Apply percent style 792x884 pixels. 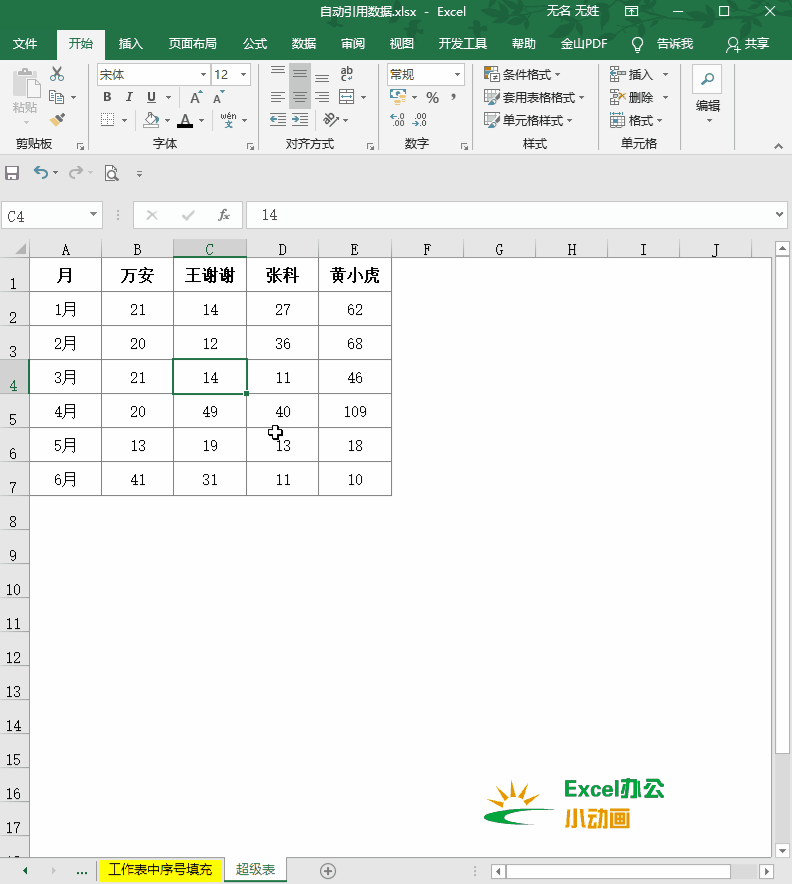pos(432,98)
